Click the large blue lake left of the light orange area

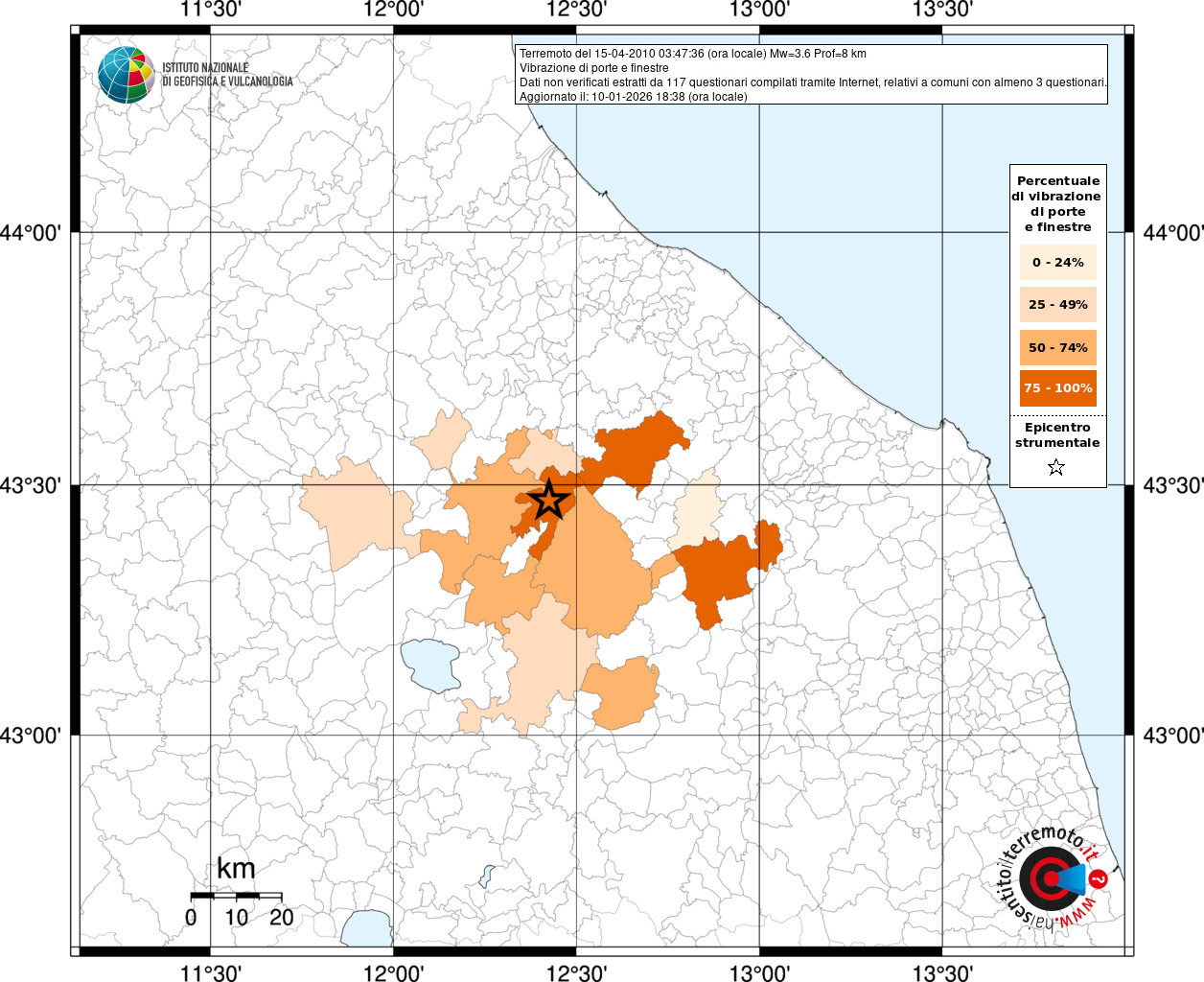click(430, 664)
